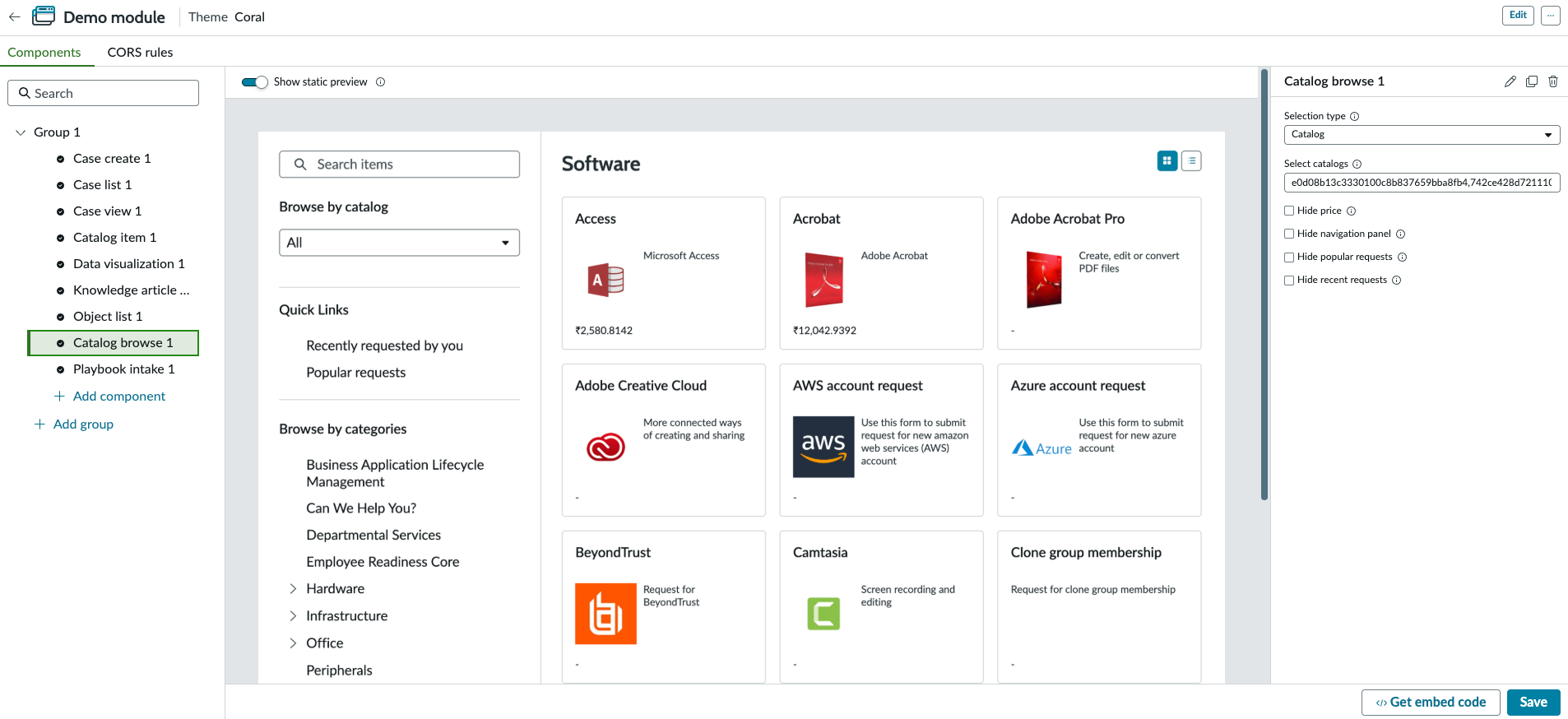Open Can We Help You? category
This screenshot has width=1568, height=719.
click(361, 508)
